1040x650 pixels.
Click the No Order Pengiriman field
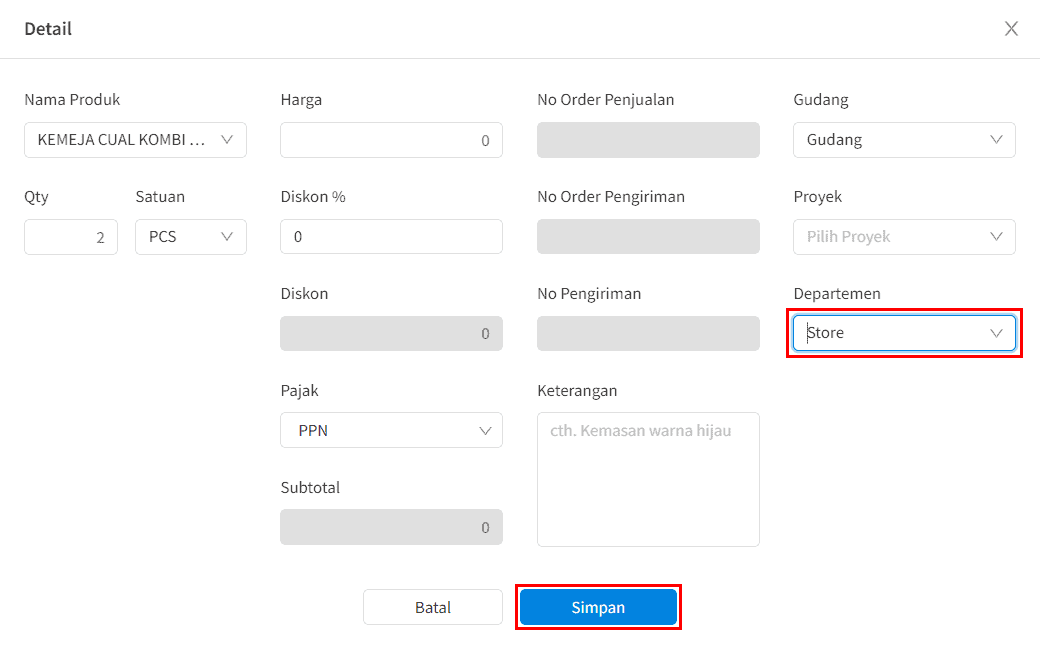point(648,237)
